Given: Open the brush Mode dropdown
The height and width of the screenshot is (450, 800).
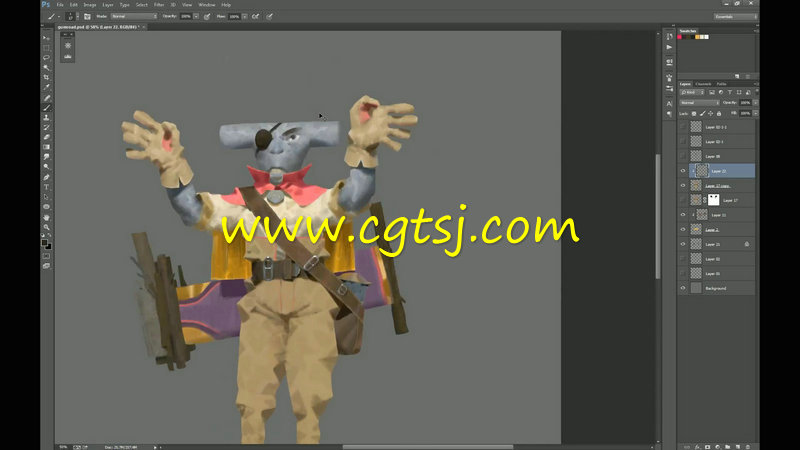Looking at the screenshot, I should point(134,16).
